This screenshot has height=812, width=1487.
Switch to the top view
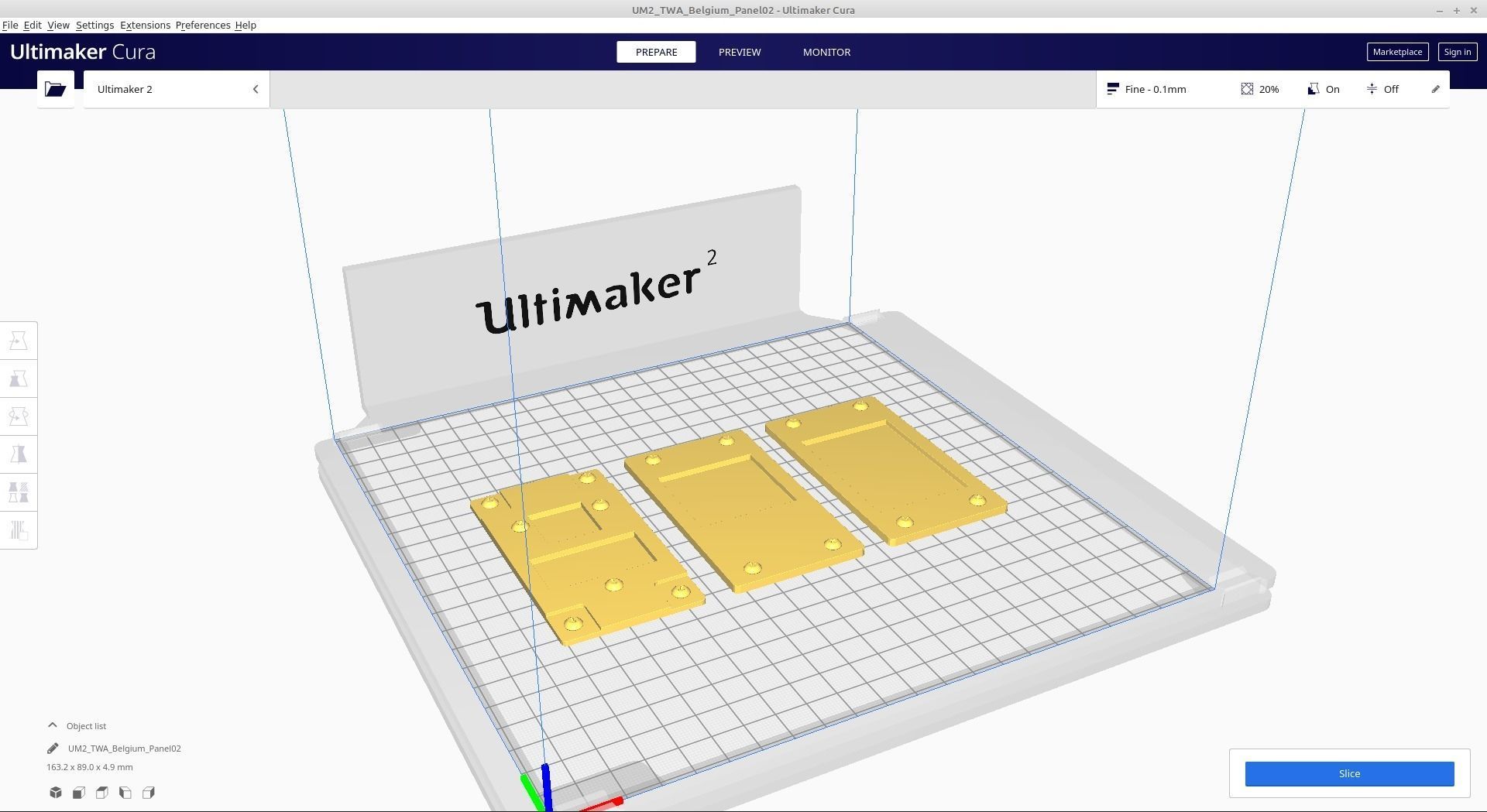(x=102, y=793)
